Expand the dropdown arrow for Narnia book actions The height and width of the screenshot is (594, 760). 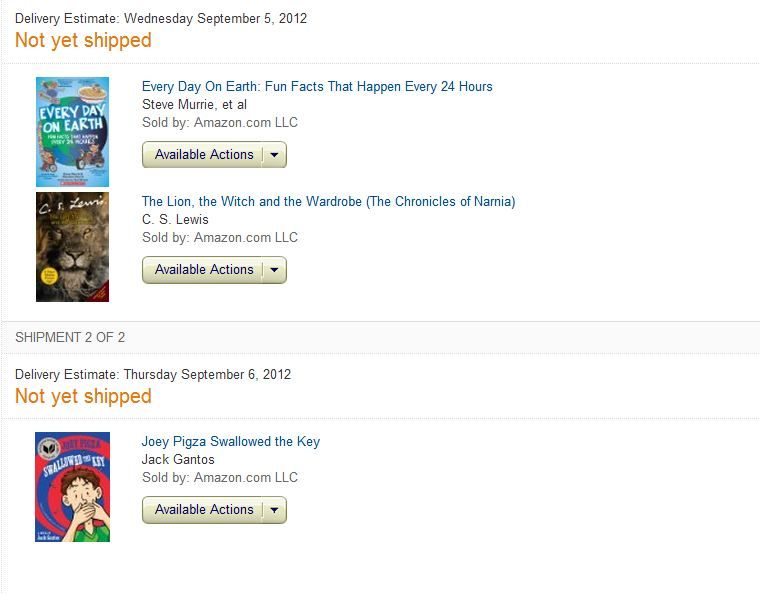coord(275,270)
